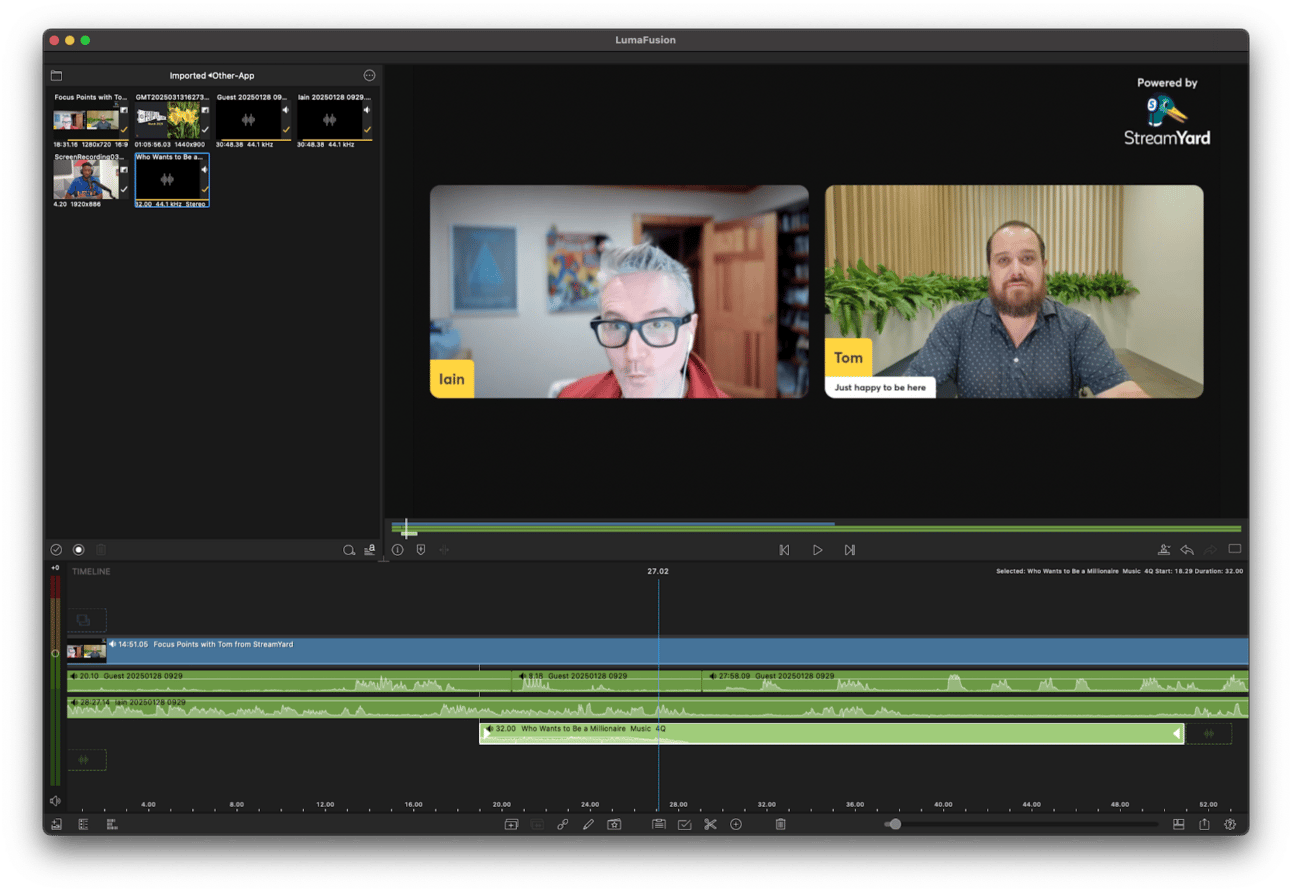The height and width of the screenshot is (892, 1292).
Task: Click the scissors split clip tool
Action: pyautogui.click(x=710, y=825)
